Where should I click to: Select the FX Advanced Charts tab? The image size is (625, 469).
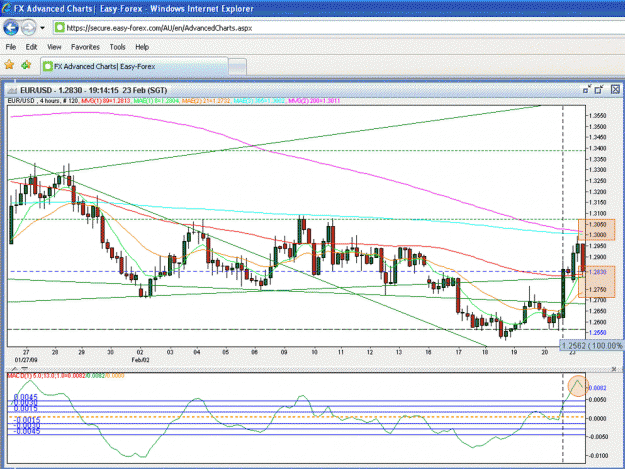pos(134,66)
